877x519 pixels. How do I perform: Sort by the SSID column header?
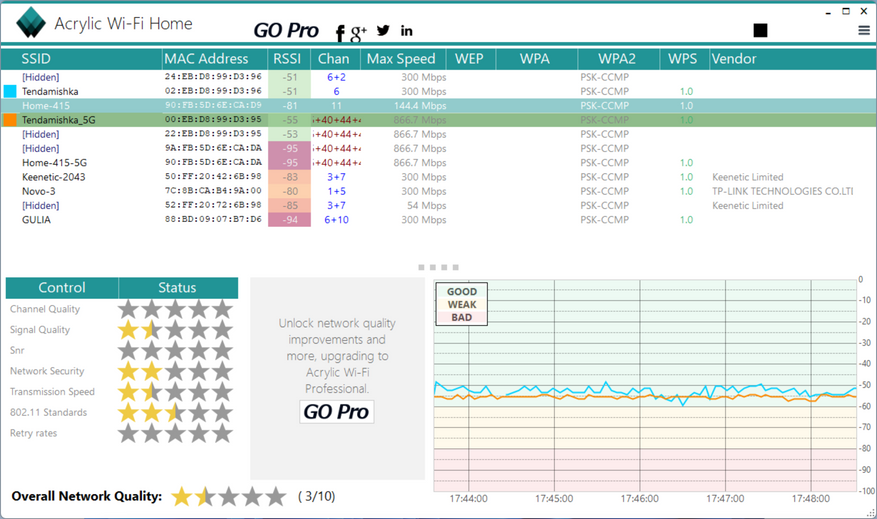[82, 59]
